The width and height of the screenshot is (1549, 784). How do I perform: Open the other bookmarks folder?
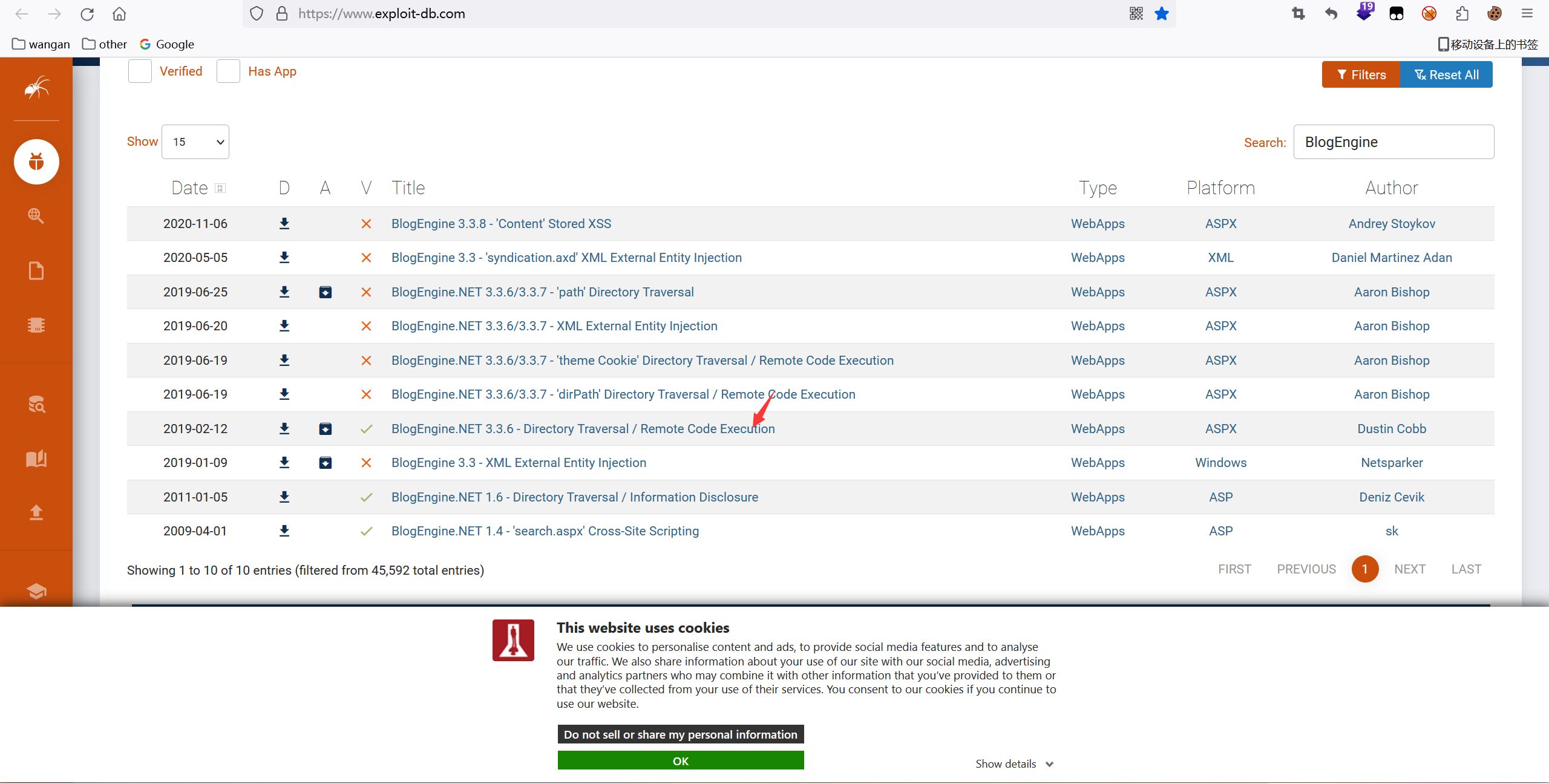(105, 44)
